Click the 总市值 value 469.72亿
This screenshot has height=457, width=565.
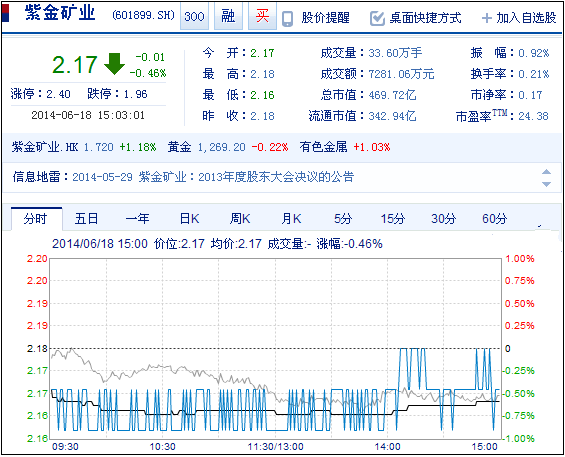(392, 95)
